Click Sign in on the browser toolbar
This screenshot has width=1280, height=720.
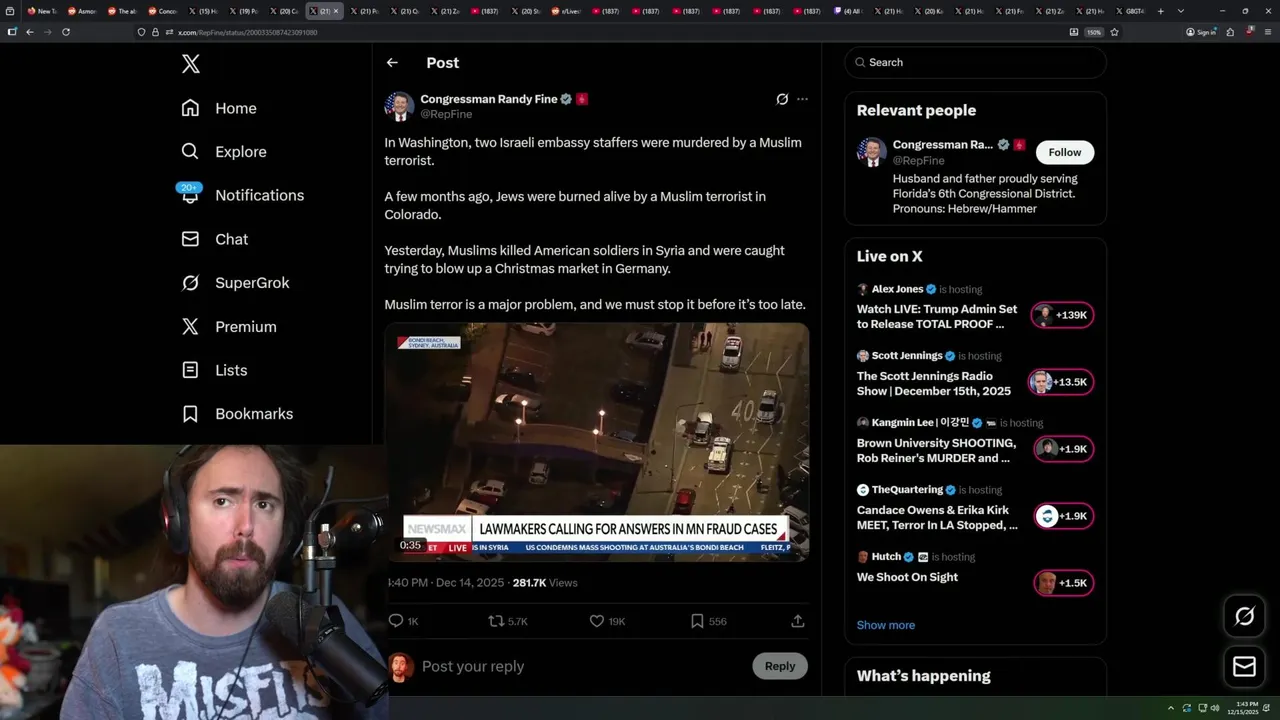coord(1200,32)
